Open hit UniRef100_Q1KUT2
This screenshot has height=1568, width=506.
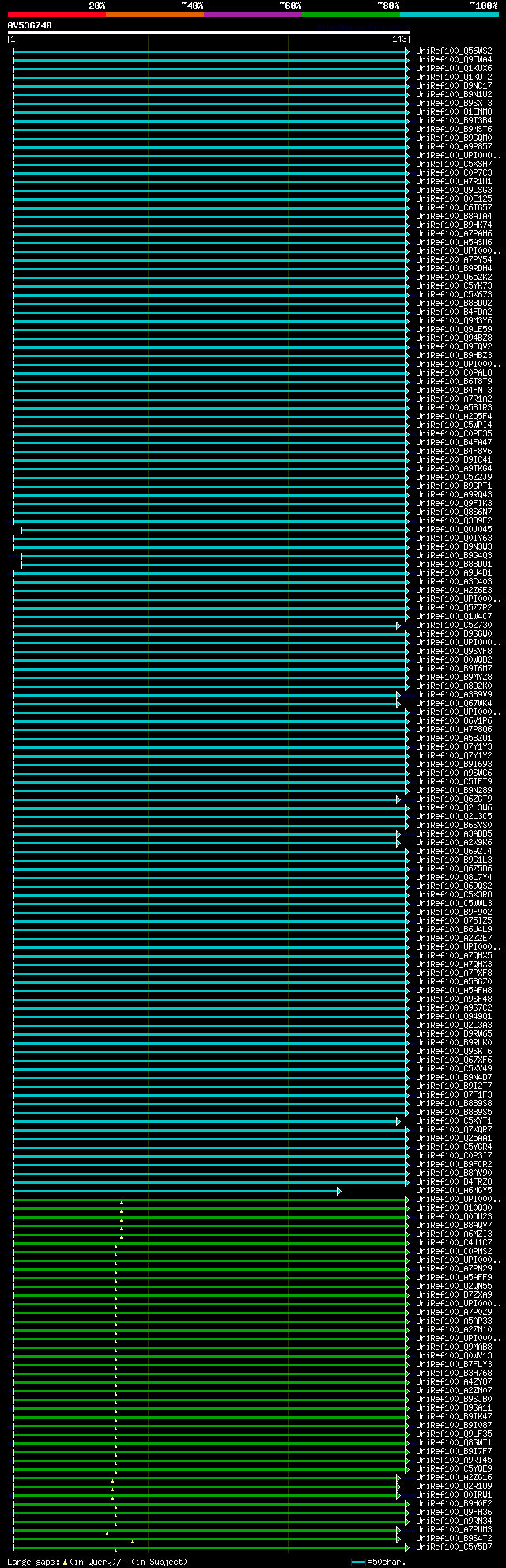pos(454,77)
